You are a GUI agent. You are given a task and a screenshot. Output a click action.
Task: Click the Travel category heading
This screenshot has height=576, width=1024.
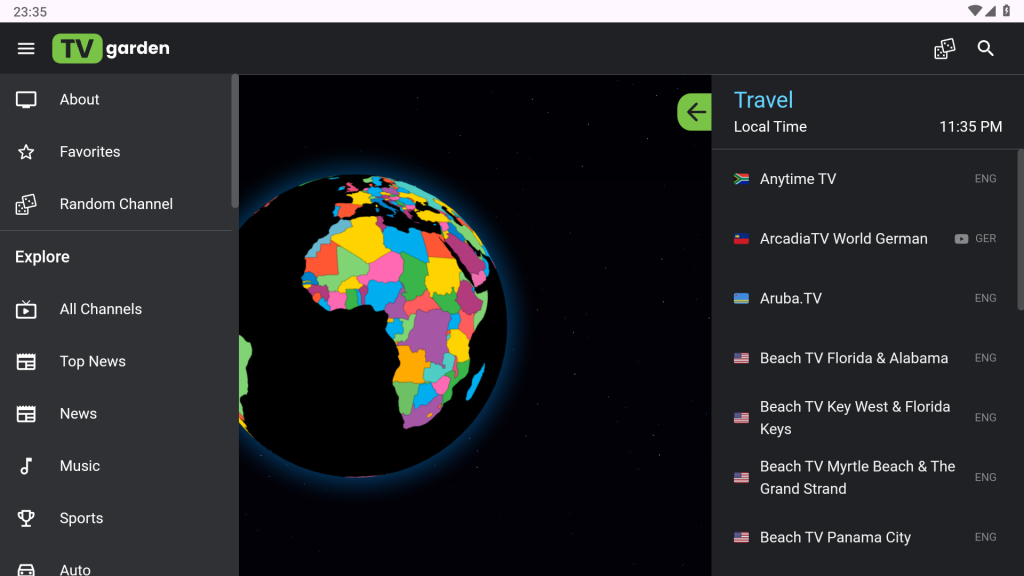coord(763,100)
